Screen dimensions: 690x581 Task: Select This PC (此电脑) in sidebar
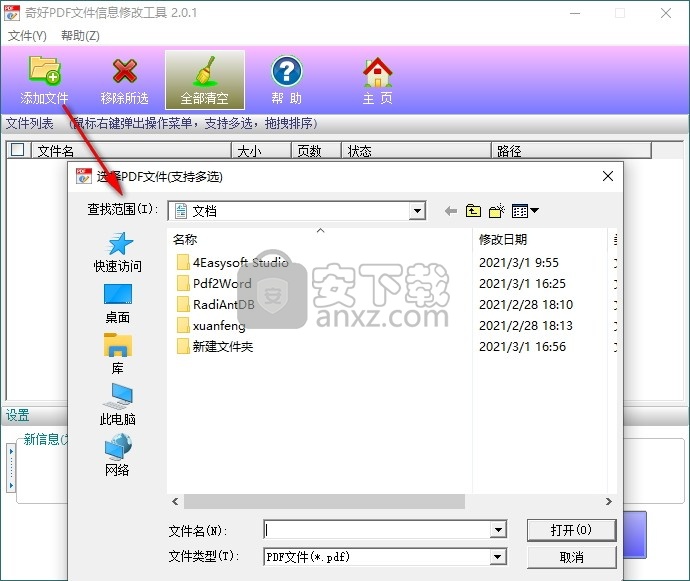pos(117,404)
